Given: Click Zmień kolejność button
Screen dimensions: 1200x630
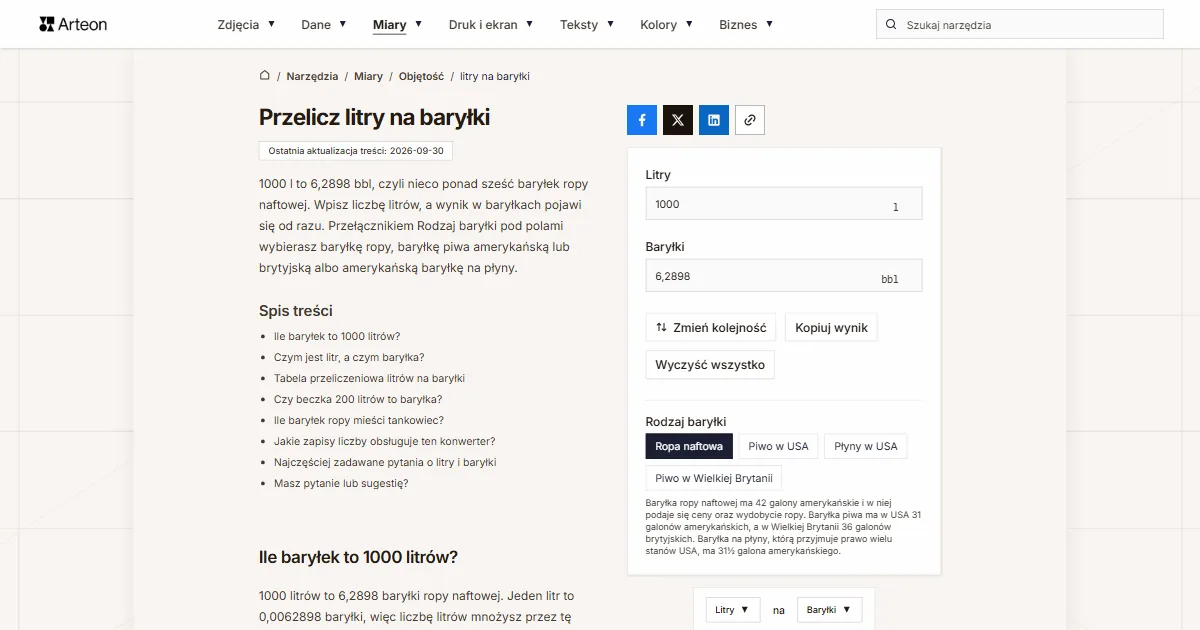Looking at the screenshot, I should 711,327.
